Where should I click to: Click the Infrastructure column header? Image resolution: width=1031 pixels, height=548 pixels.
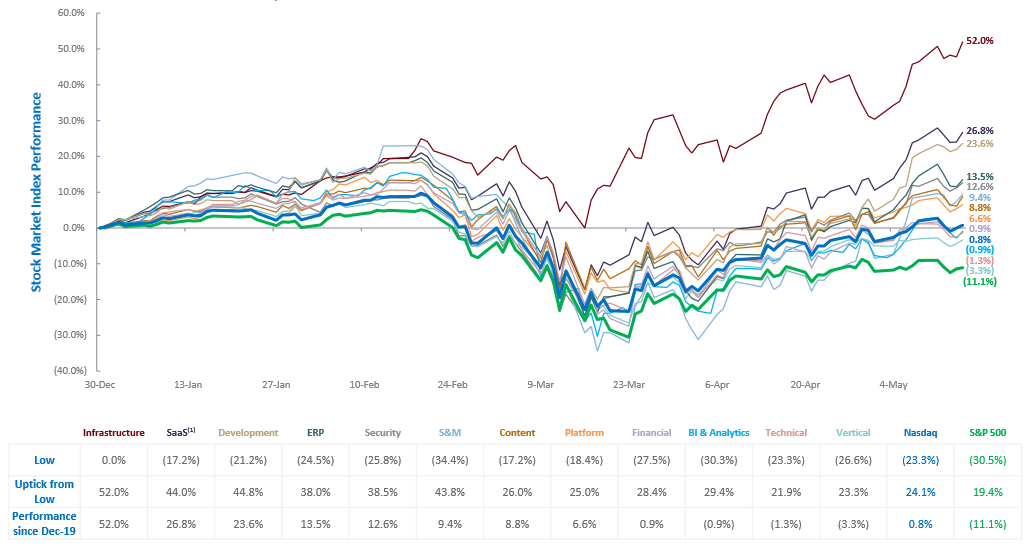(113, 433)
